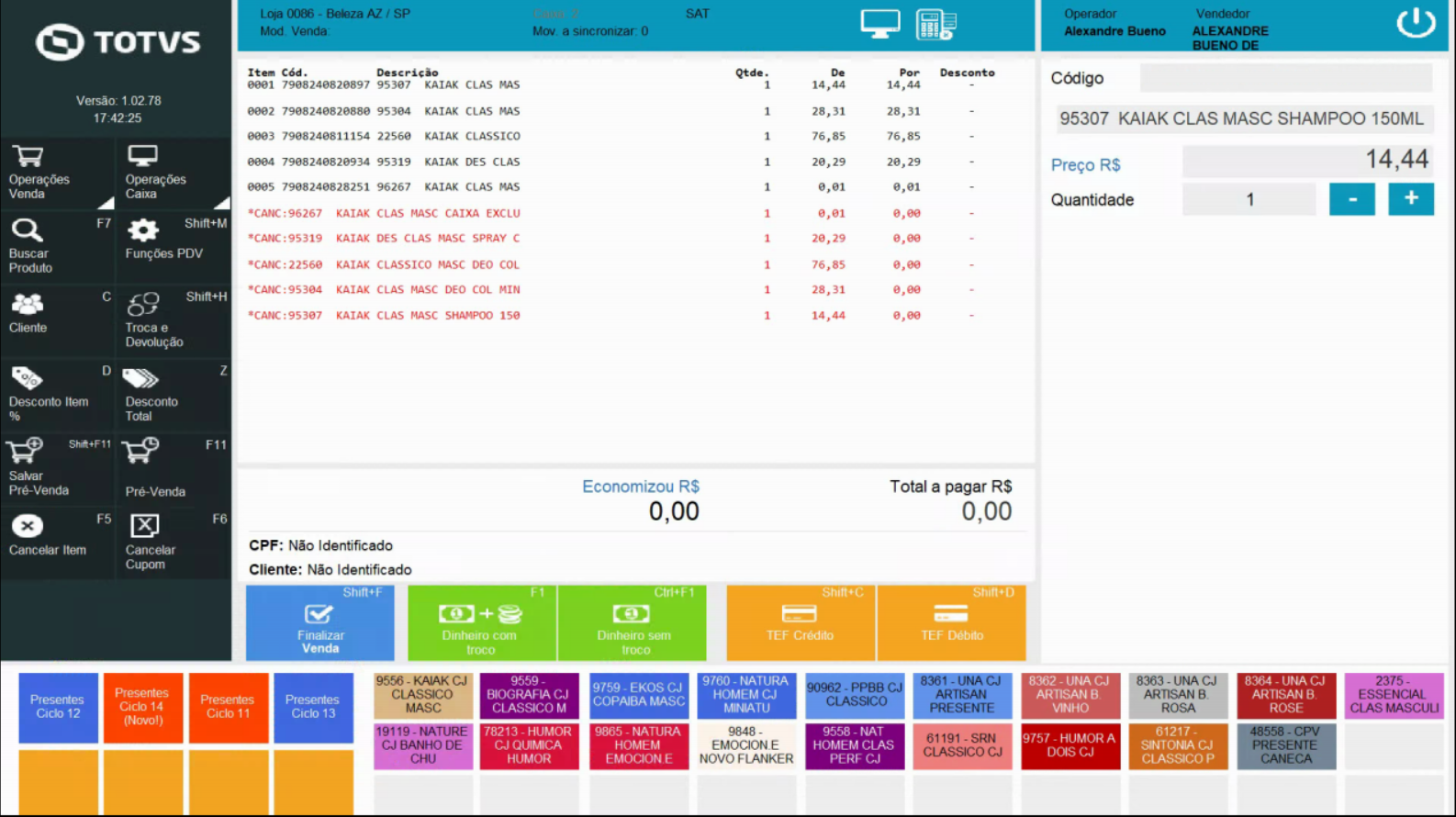The image size is (1456, 817).
Task: Open Operações Caixa menu
Action: 174,173
